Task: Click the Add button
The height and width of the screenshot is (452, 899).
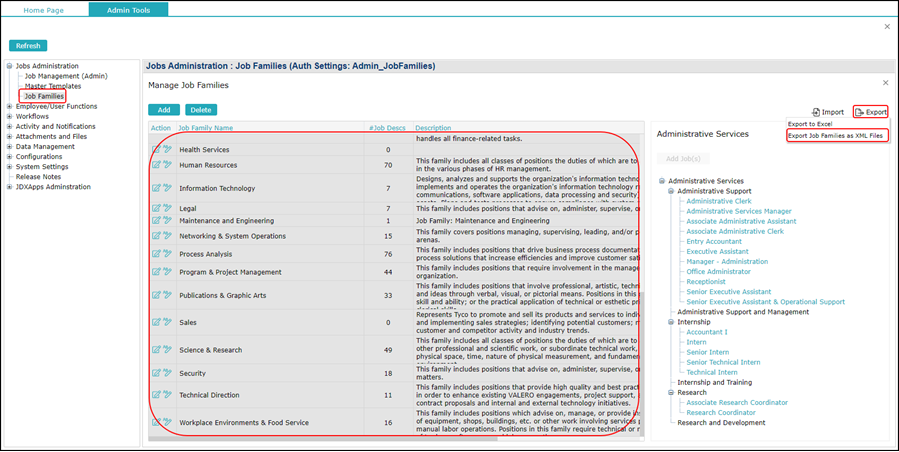Action: pyautogui.click(x=163, y=109)
